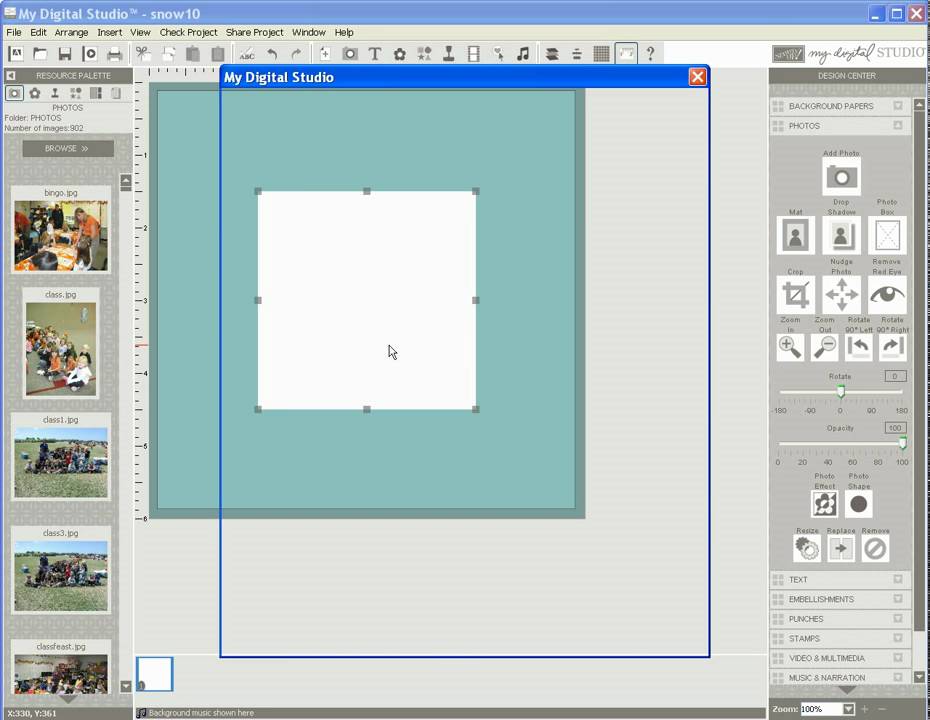The width and height of the screenshot is (930, 720).
Task: Add an embellishment with the flower toolbar icon
Action: (x=400, y=54)
